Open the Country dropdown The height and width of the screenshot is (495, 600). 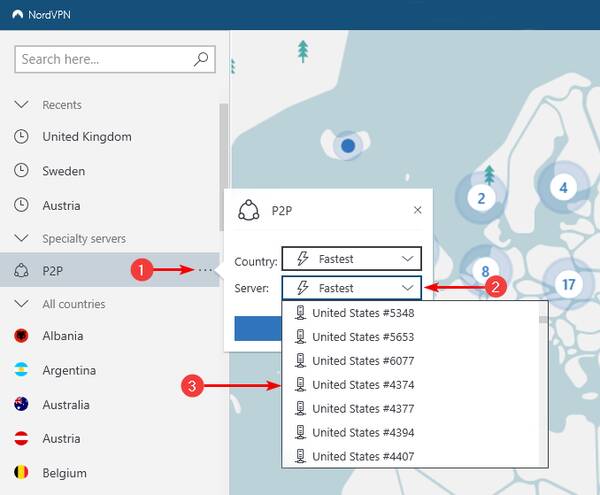tap(352, 259)
